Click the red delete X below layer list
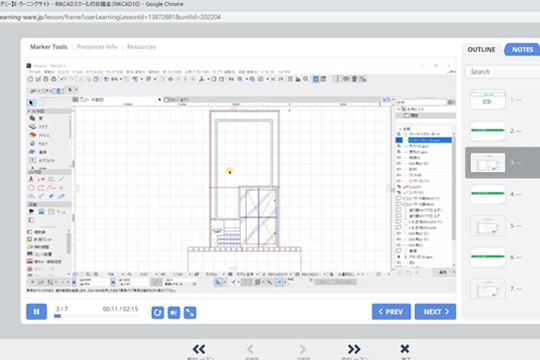 (x=417, y=272)
